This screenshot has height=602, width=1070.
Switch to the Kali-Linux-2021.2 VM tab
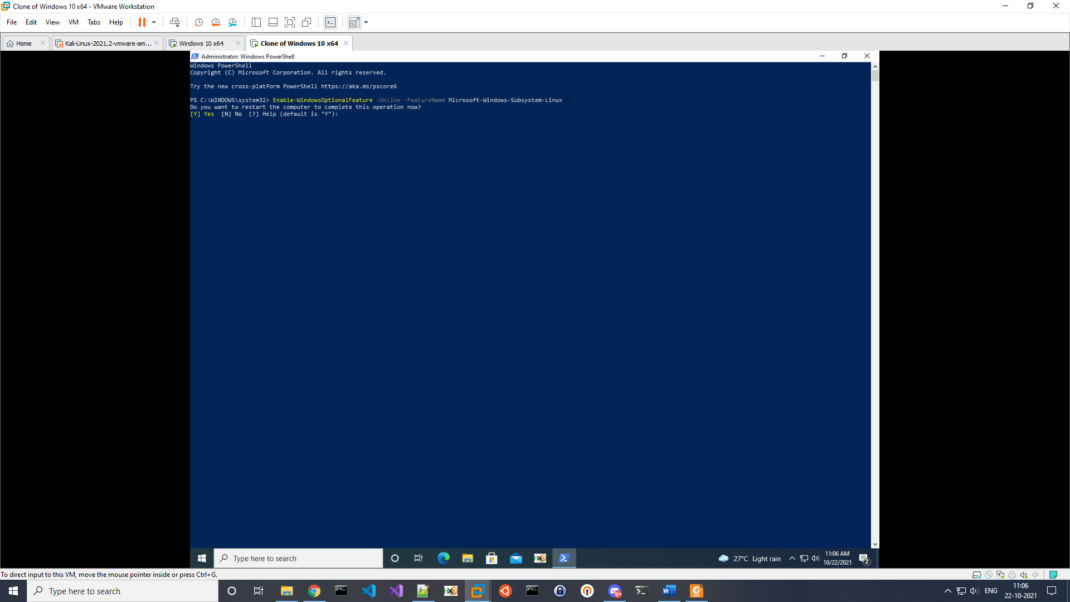pos(107,43)
